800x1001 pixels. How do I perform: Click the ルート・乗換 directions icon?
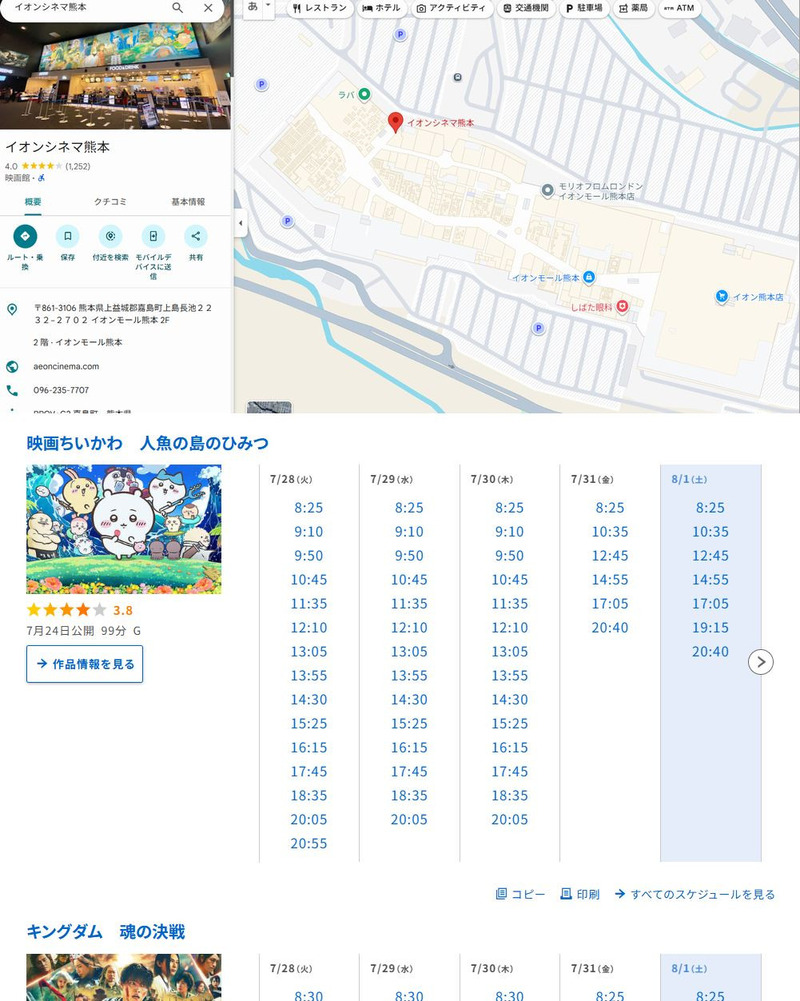(25, 236)
